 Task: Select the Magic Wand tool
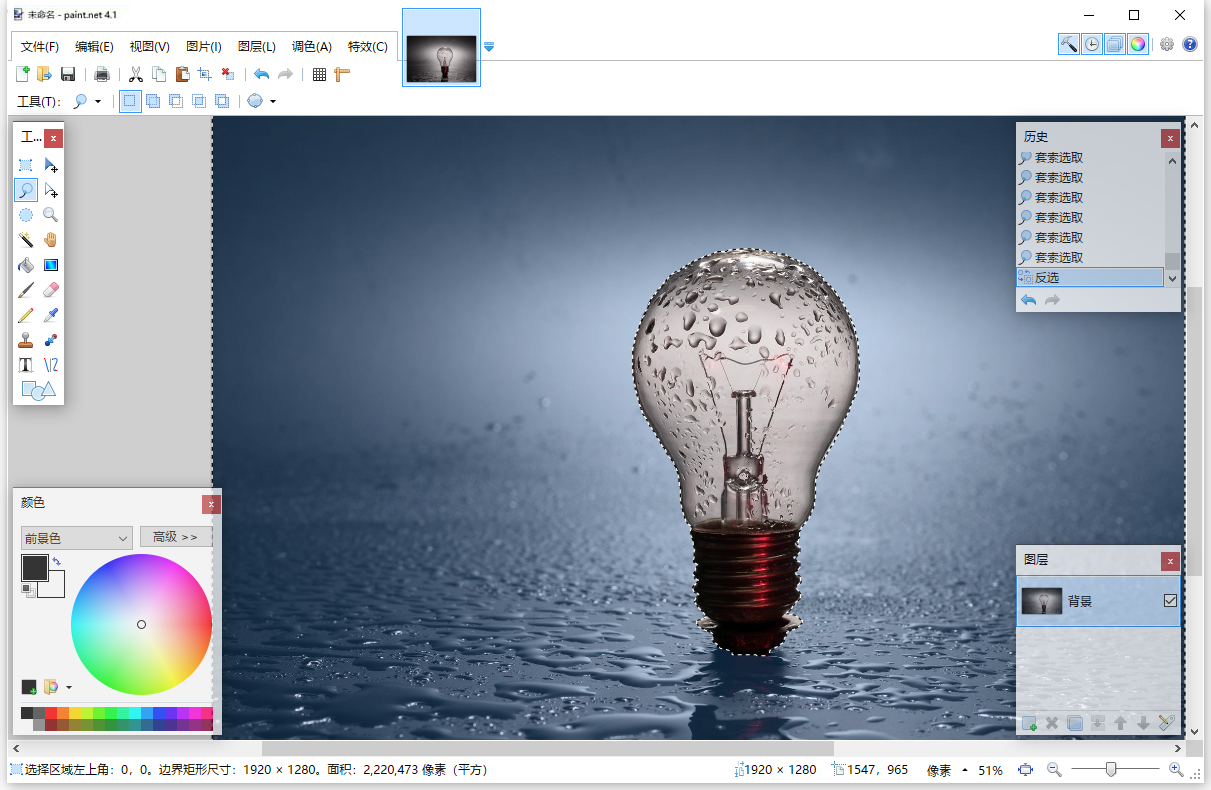pos(26,240)
